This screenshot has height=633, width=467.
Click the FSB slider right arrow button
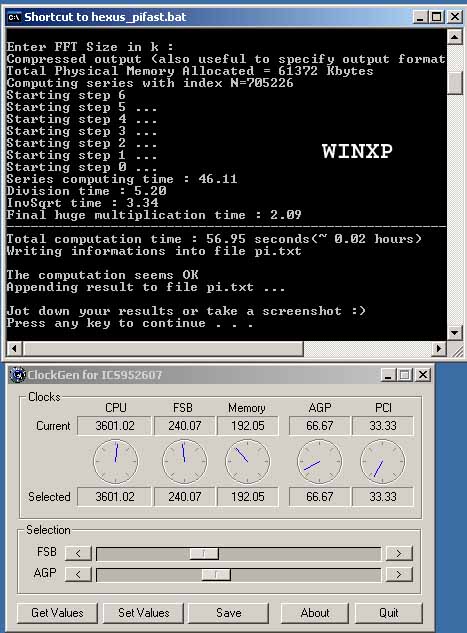[x=399, y=553]
